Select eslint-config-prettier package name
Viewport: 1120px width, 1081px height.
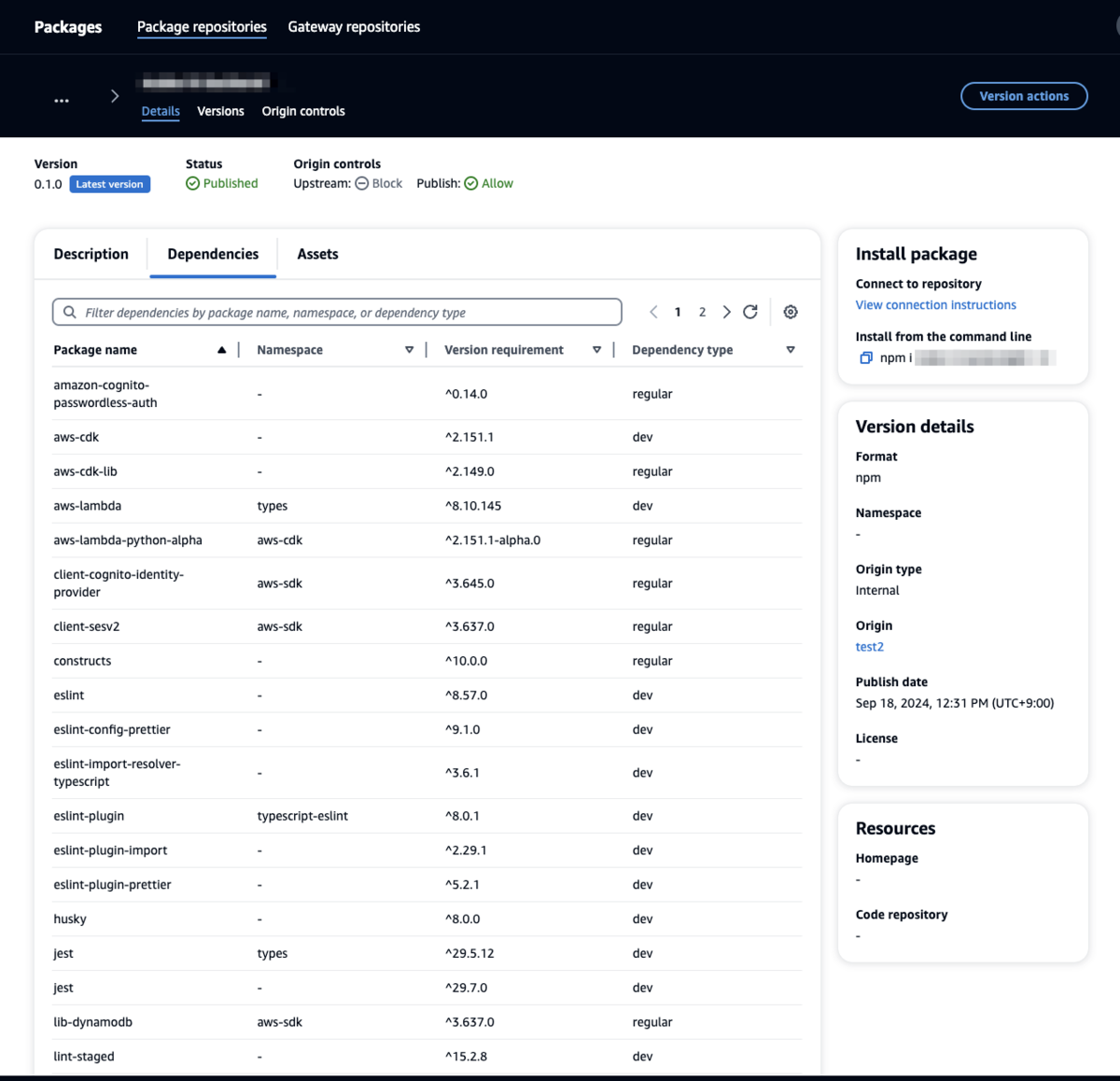point(112,730)
